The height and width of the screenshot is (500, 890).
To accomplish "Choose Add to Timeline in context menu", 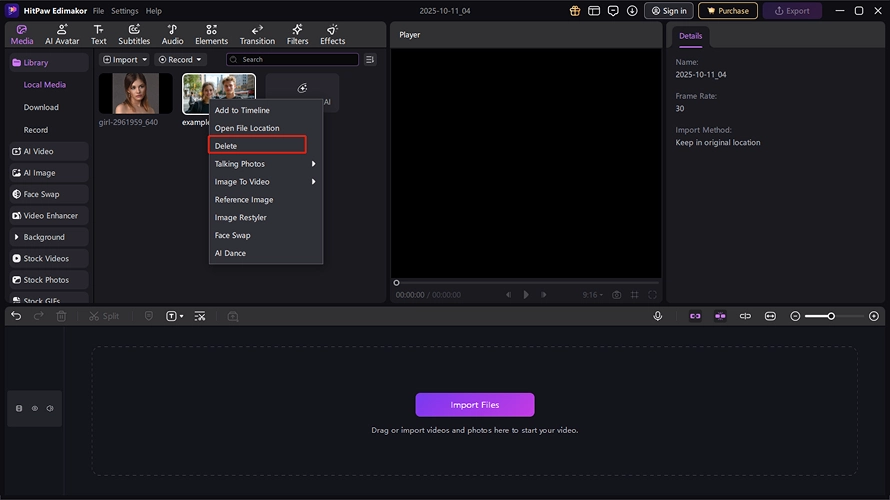I will (x=242, y=110).
